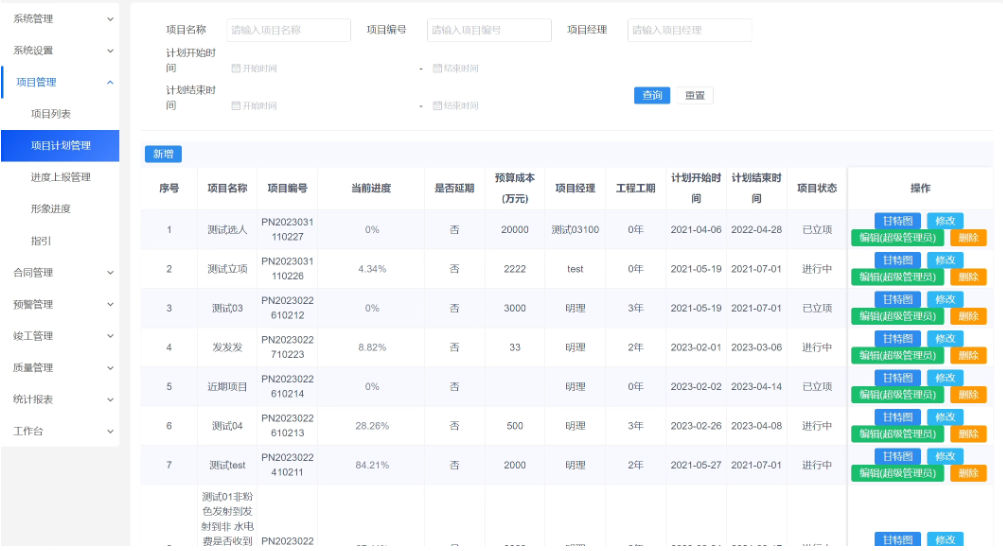Expand the 工作台 menu chevron
The width and height of the screenshot is (1003, 551).
[110, 431]
